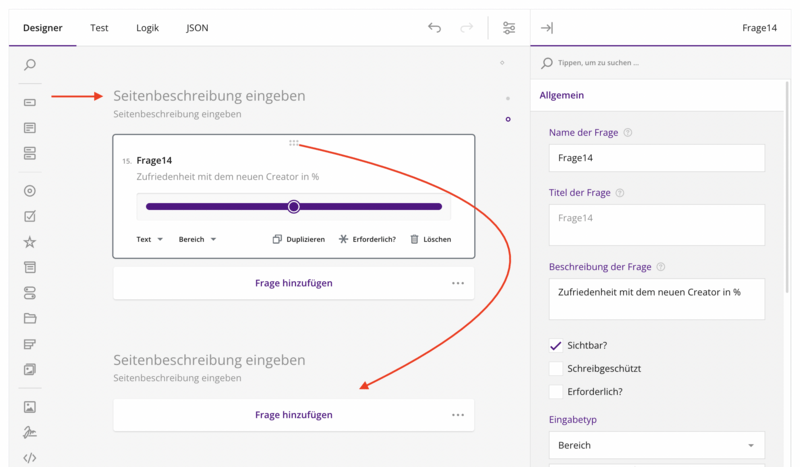Image resolution: width=800 pixels, height=467 pixels.
Task: Click the undo arrow icon
Action: [434, 28]
